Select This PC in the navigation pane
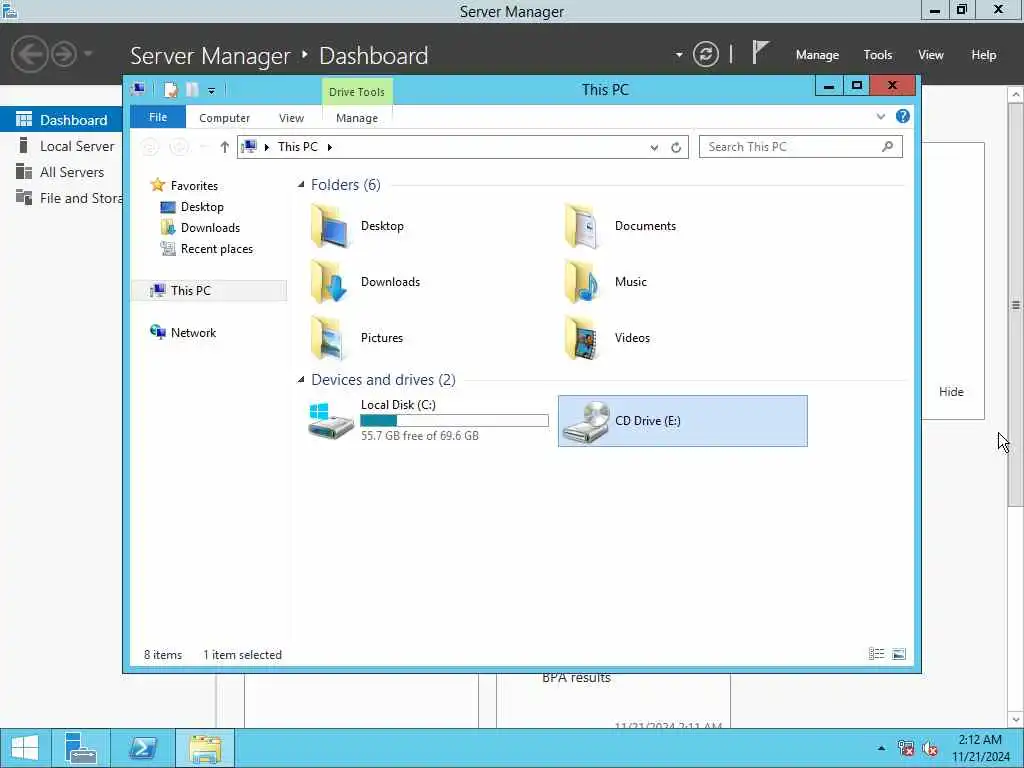This screenshot has width=1024, height=768. tap(209, 291)
